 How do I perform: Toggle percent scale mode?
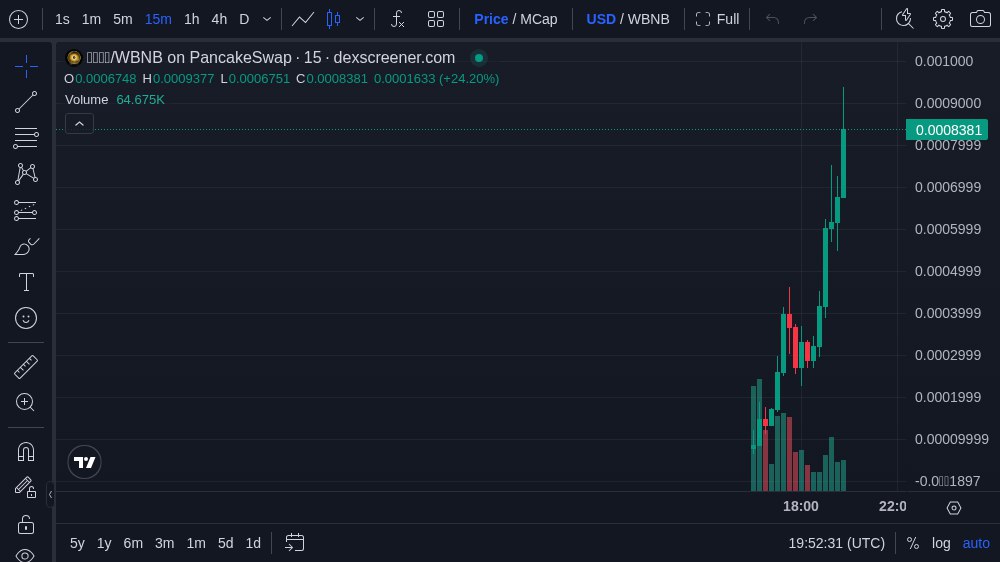[912, 543]
